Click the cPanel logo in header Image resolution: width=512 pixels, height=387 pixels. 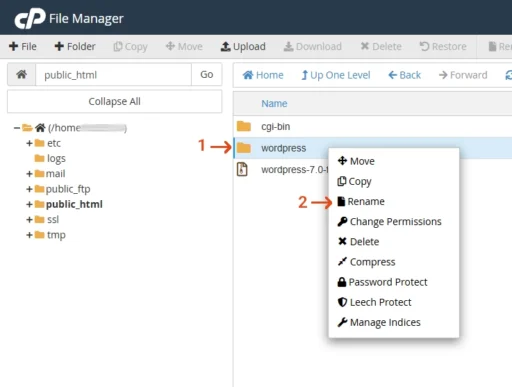30,18
